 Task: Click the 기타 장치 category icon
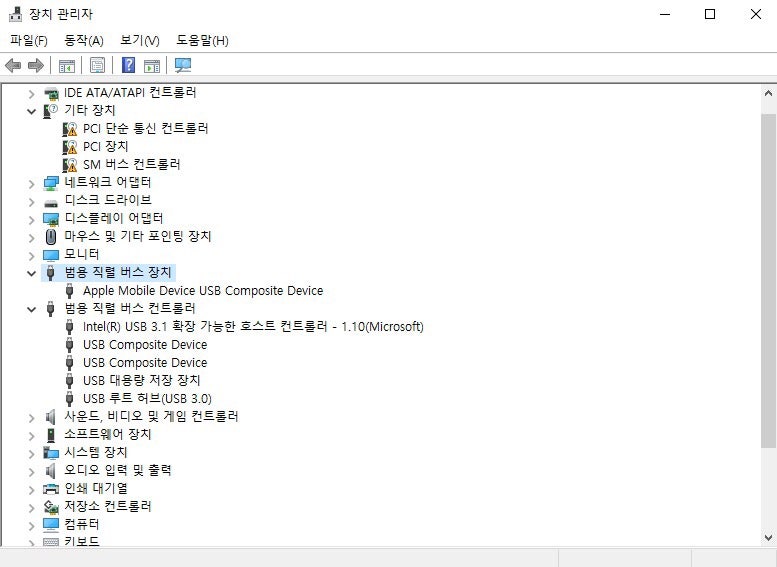click(51, 111)
